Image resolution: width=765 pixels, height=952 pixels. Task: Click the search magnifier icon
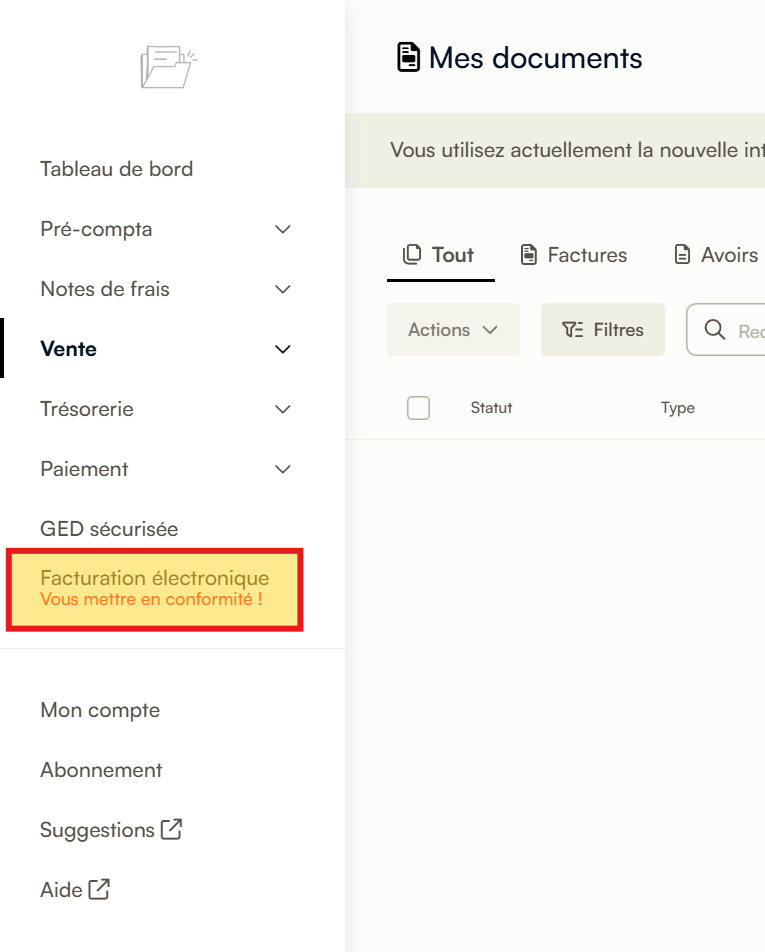[x=715, y=330]
